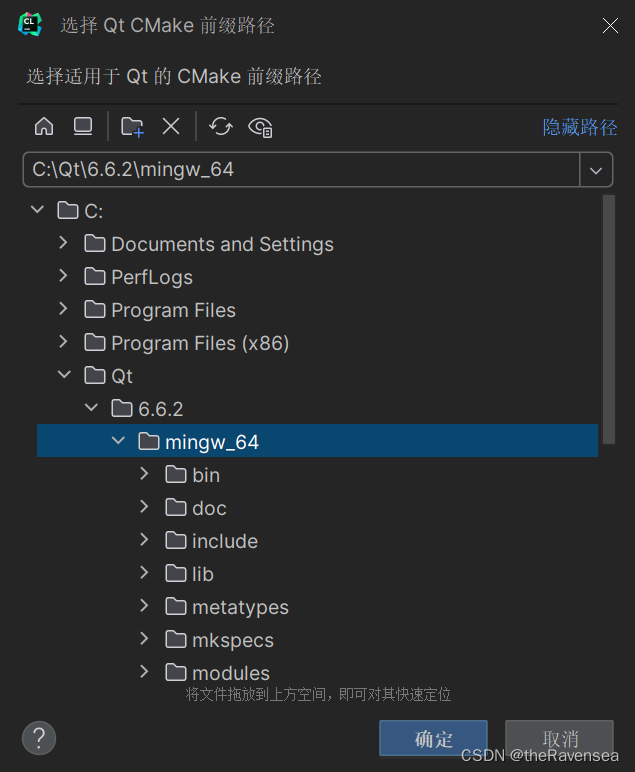Expand the metatypes folder chevron
Viewport: 635px width, 772px height.
[144, 606]
